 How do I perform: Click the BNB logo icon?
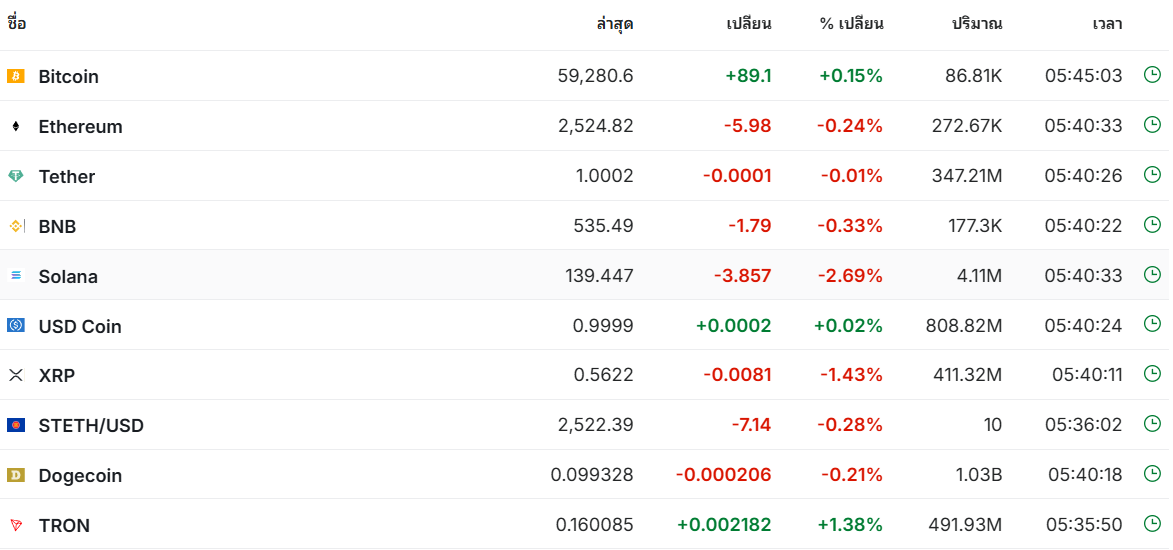[15, 226]
